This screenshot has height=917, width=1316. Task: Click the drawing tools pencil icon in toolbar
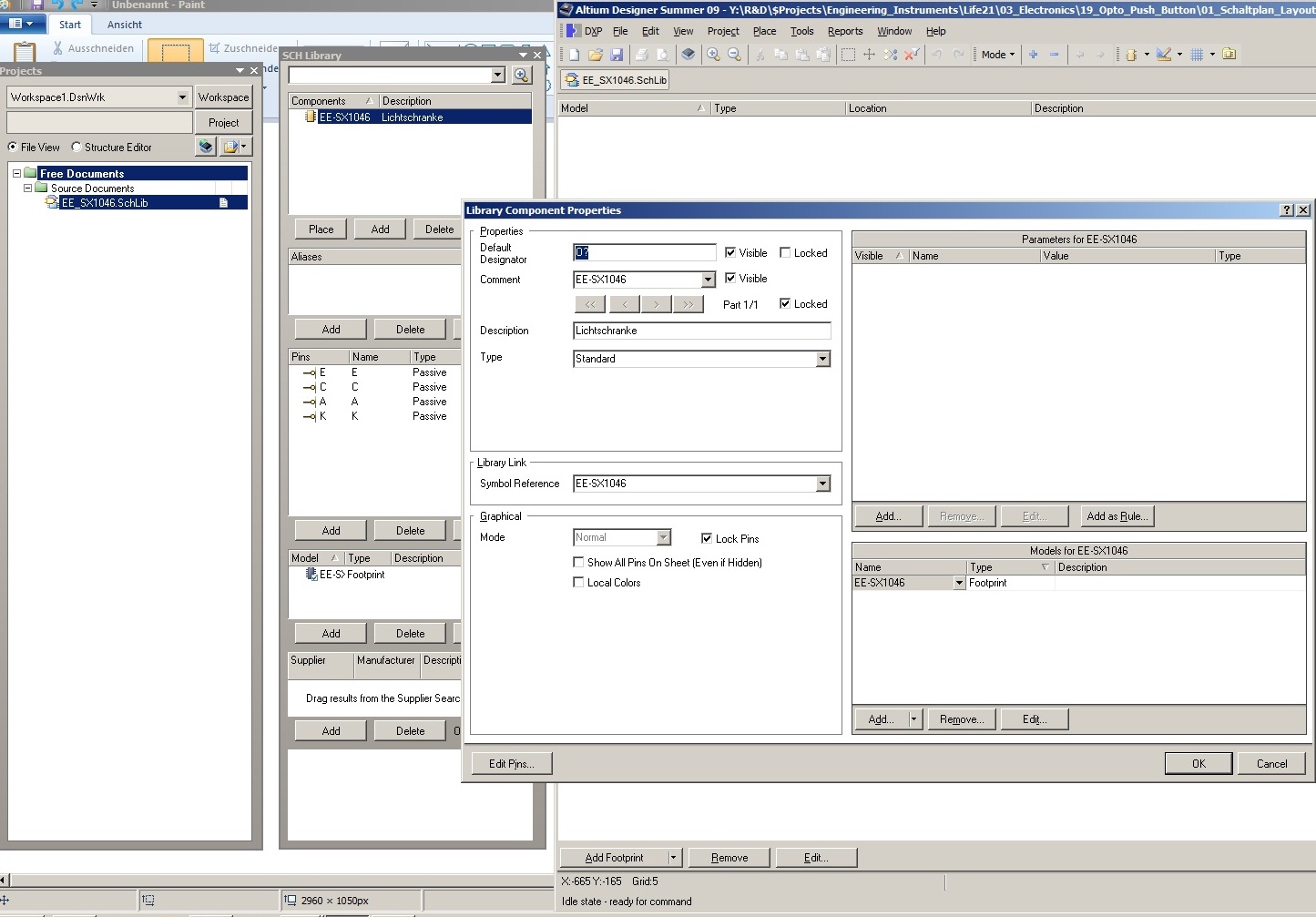1164,55
